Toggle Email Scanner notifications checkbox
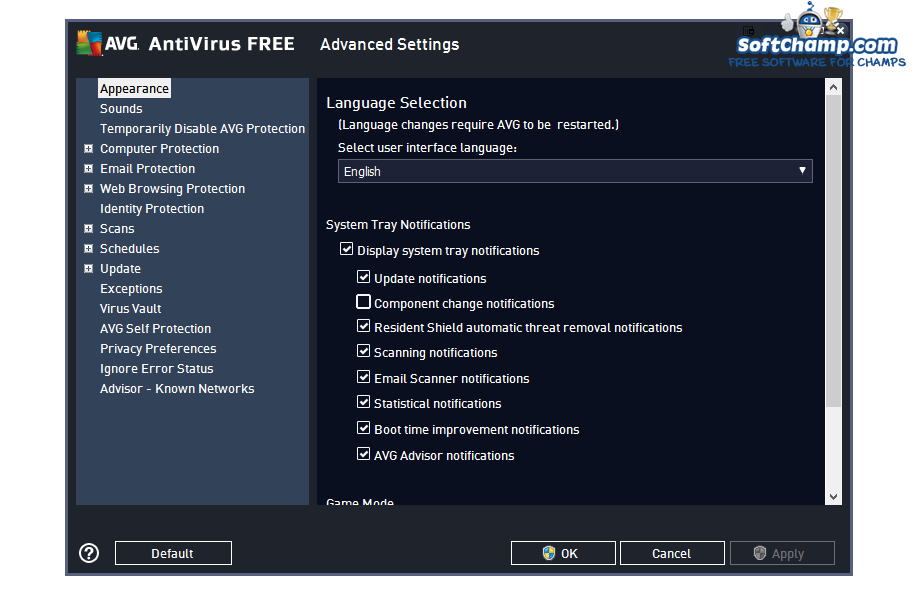 coord(364,377)
